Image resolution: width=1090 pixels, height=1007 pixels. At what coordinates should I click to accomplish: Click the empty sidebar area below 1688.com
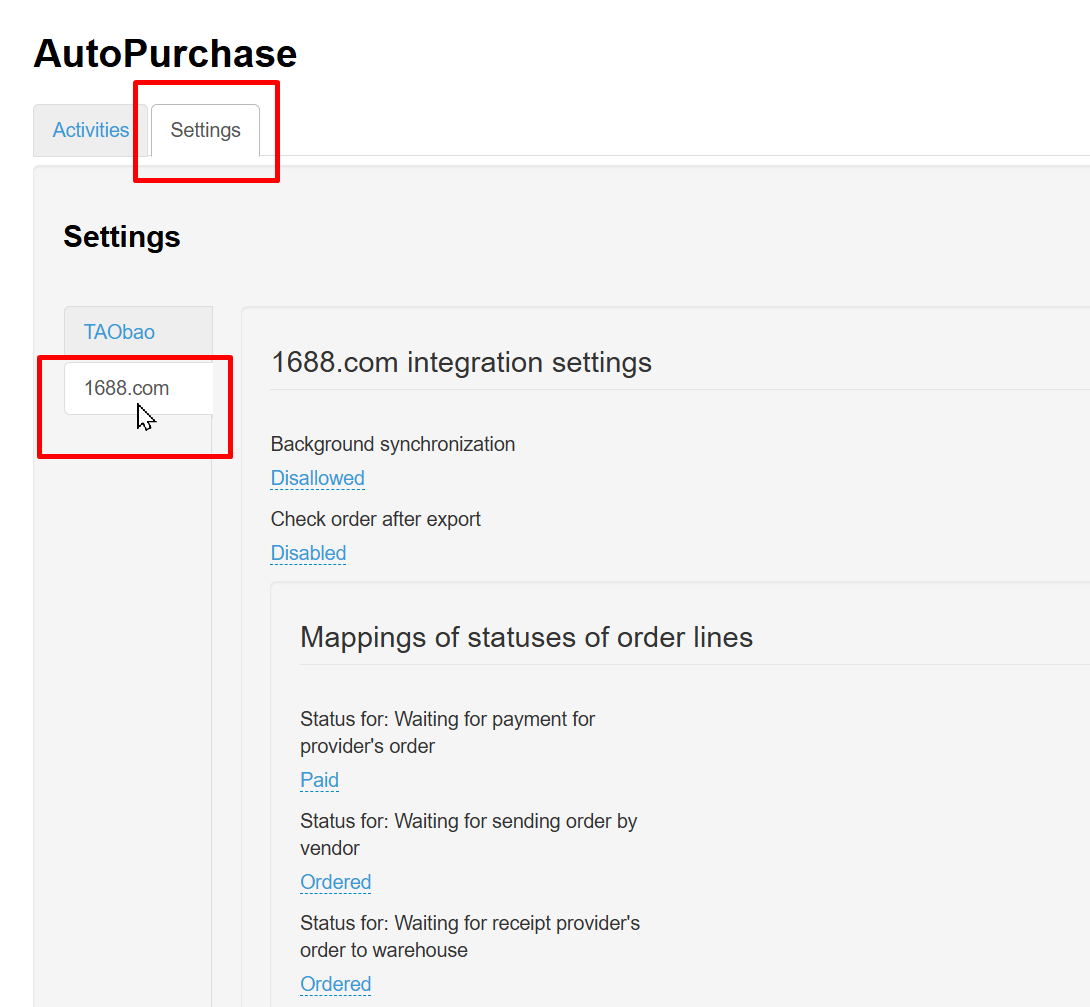(x=123, y=700)
